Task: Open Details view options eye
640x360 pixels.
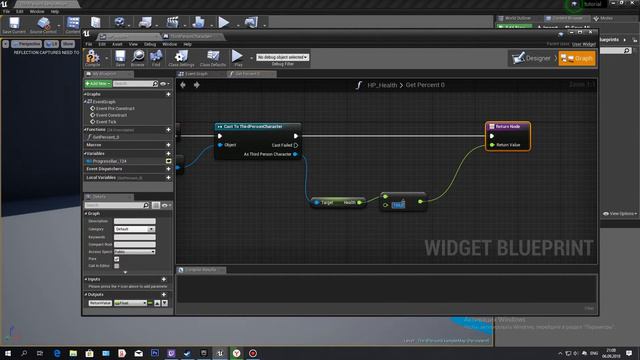Action: [x=165, y=205]
